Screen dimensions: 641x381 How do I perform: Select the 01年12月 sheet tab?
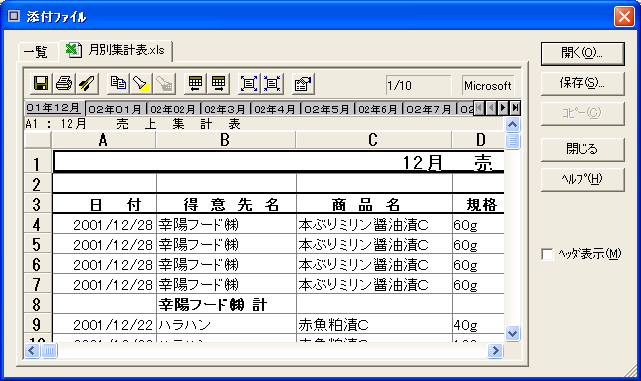[54, 108]
